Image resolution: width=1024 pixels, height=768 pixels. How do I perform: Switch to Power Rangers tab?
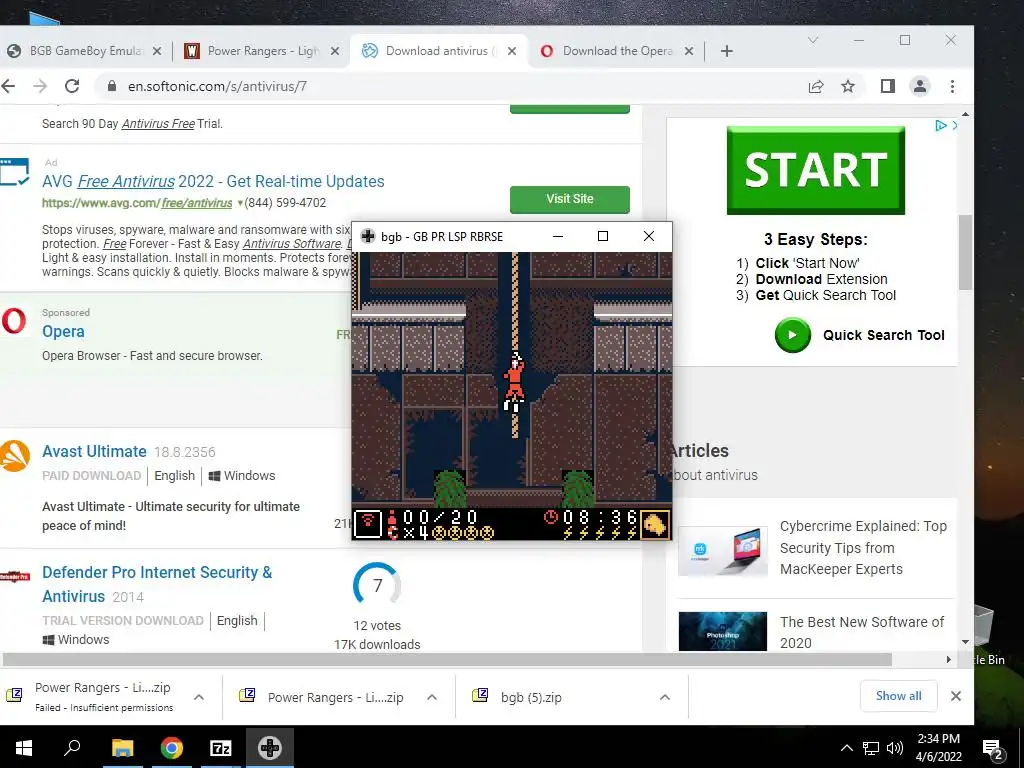tap(261, 51)
